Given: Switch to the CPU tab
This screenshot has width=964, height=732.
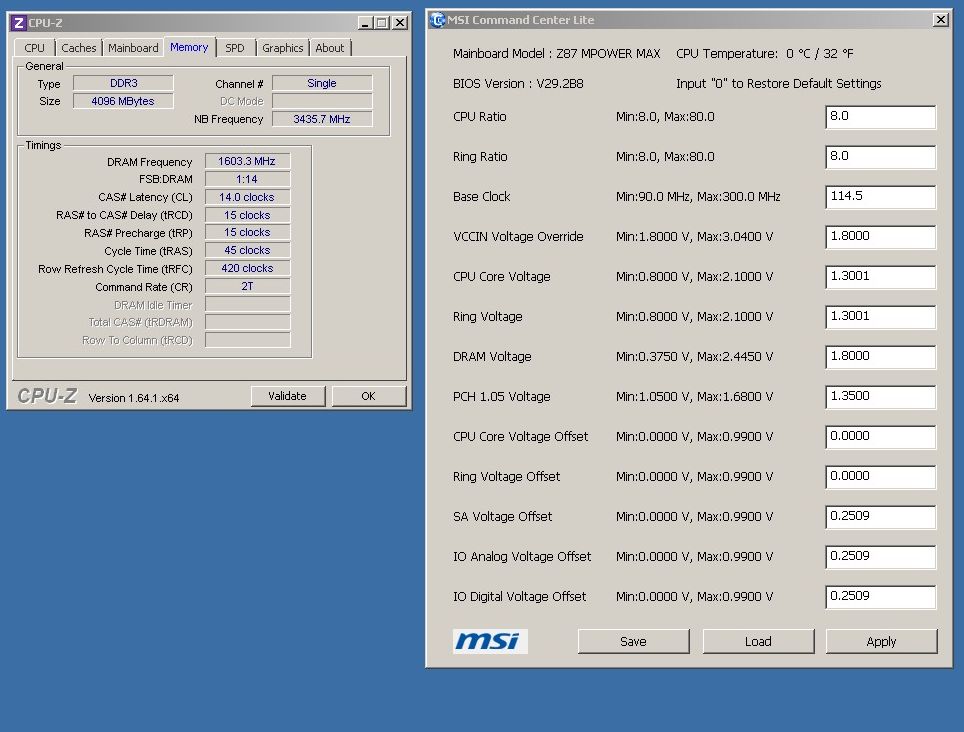Looking at the screenshot, I should coord(35,48).
